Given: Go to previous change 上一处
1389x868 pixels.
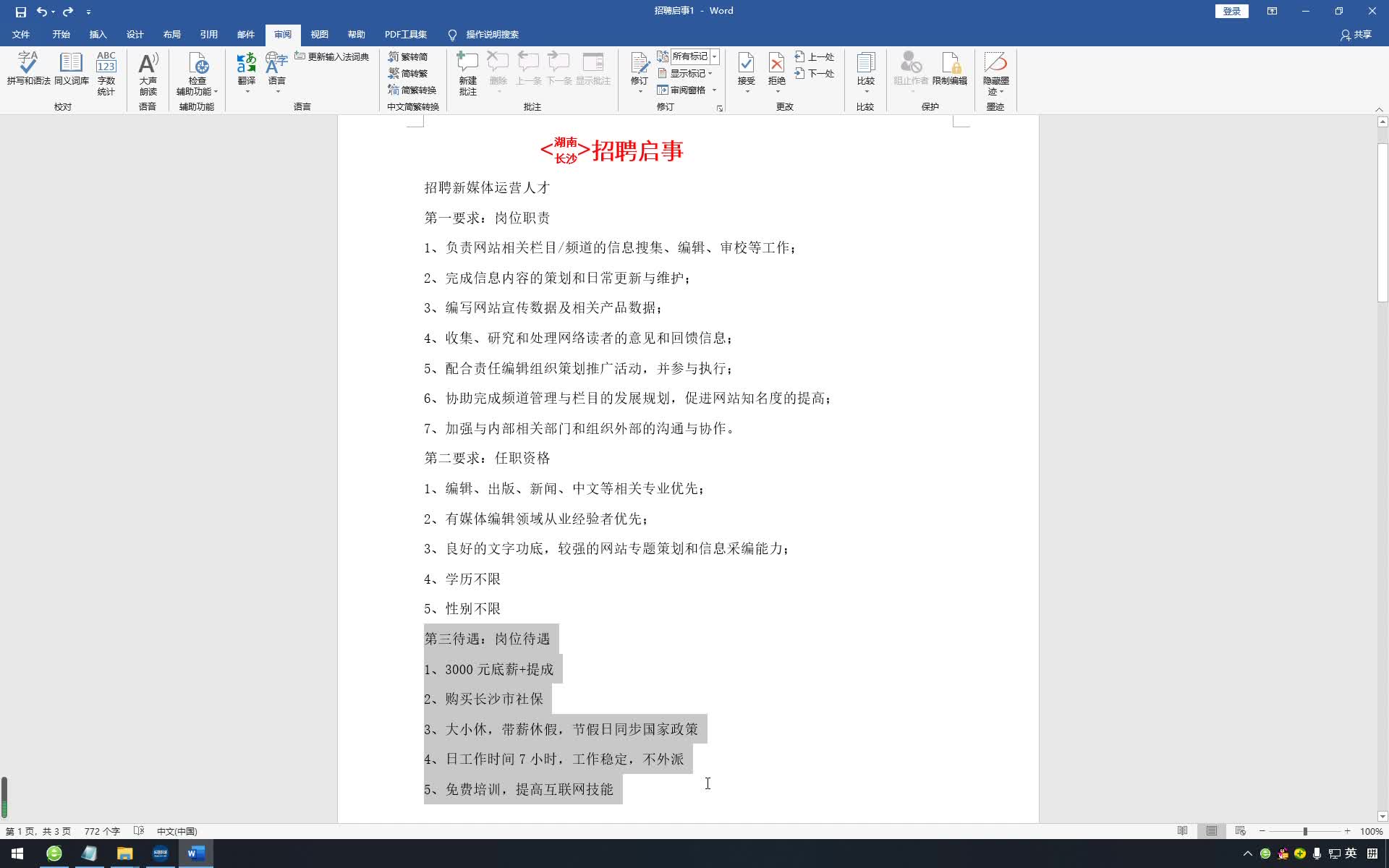Looking at the screenshot, I should point(815,56).
